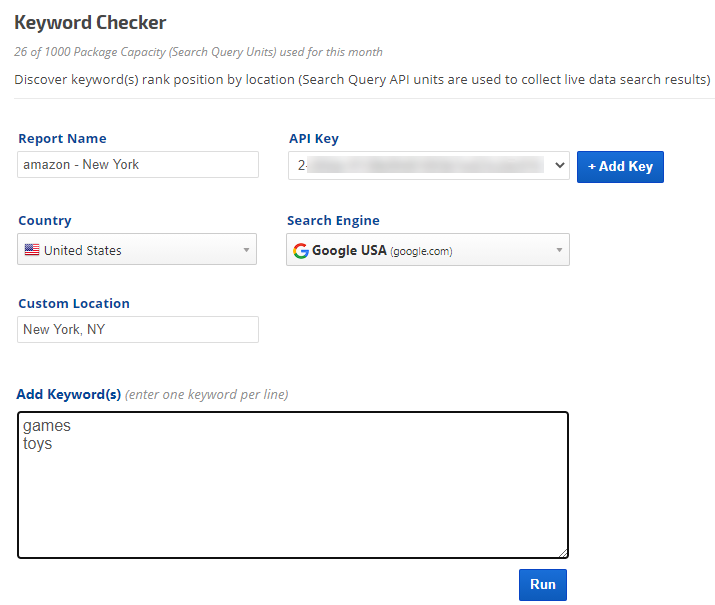The height and width of the screenshot is (605, 715).
Task: Grab the keyword textarea resize handle
Action: 563,552
